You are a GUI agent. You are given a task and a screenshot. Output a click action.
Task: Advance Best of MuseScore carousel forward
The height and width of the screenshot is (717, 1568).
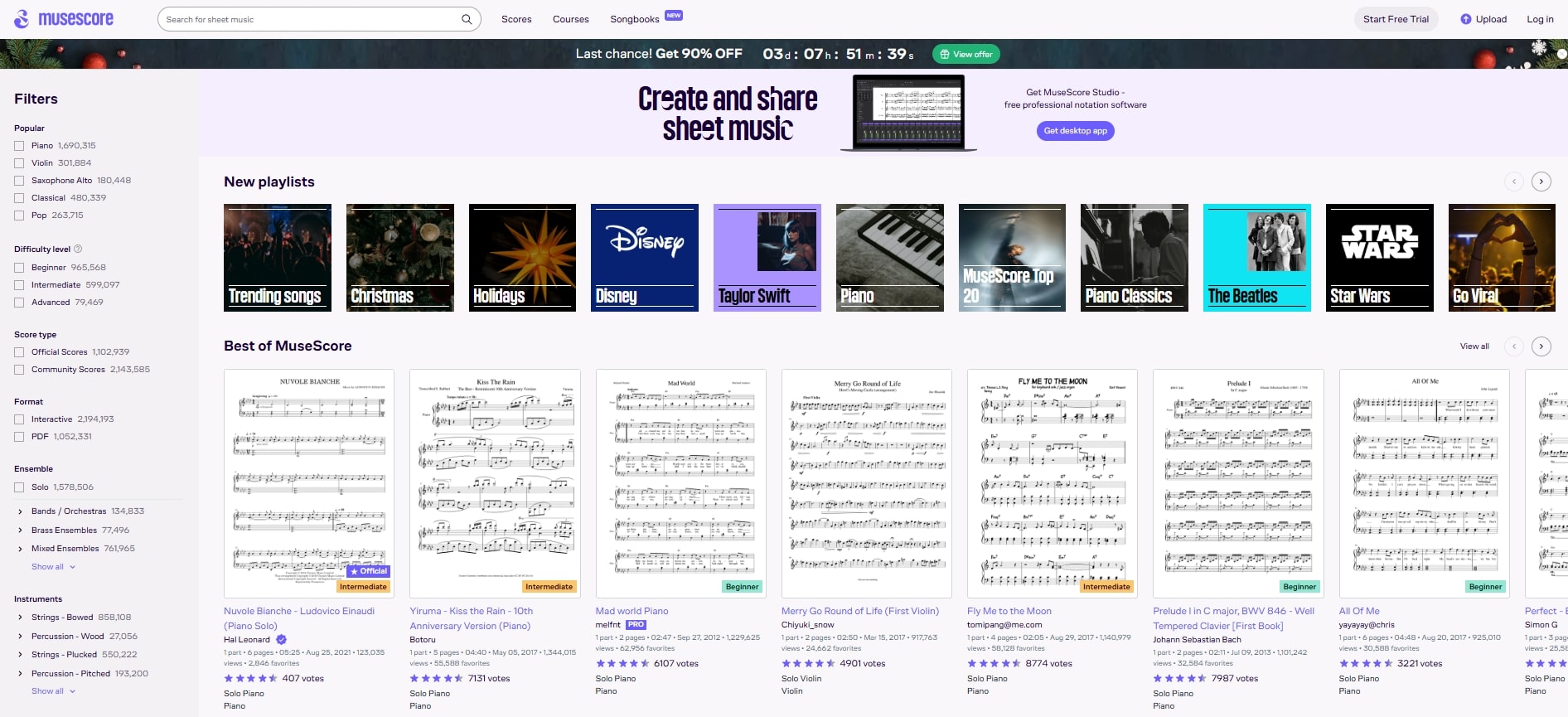click(1541, 346)
